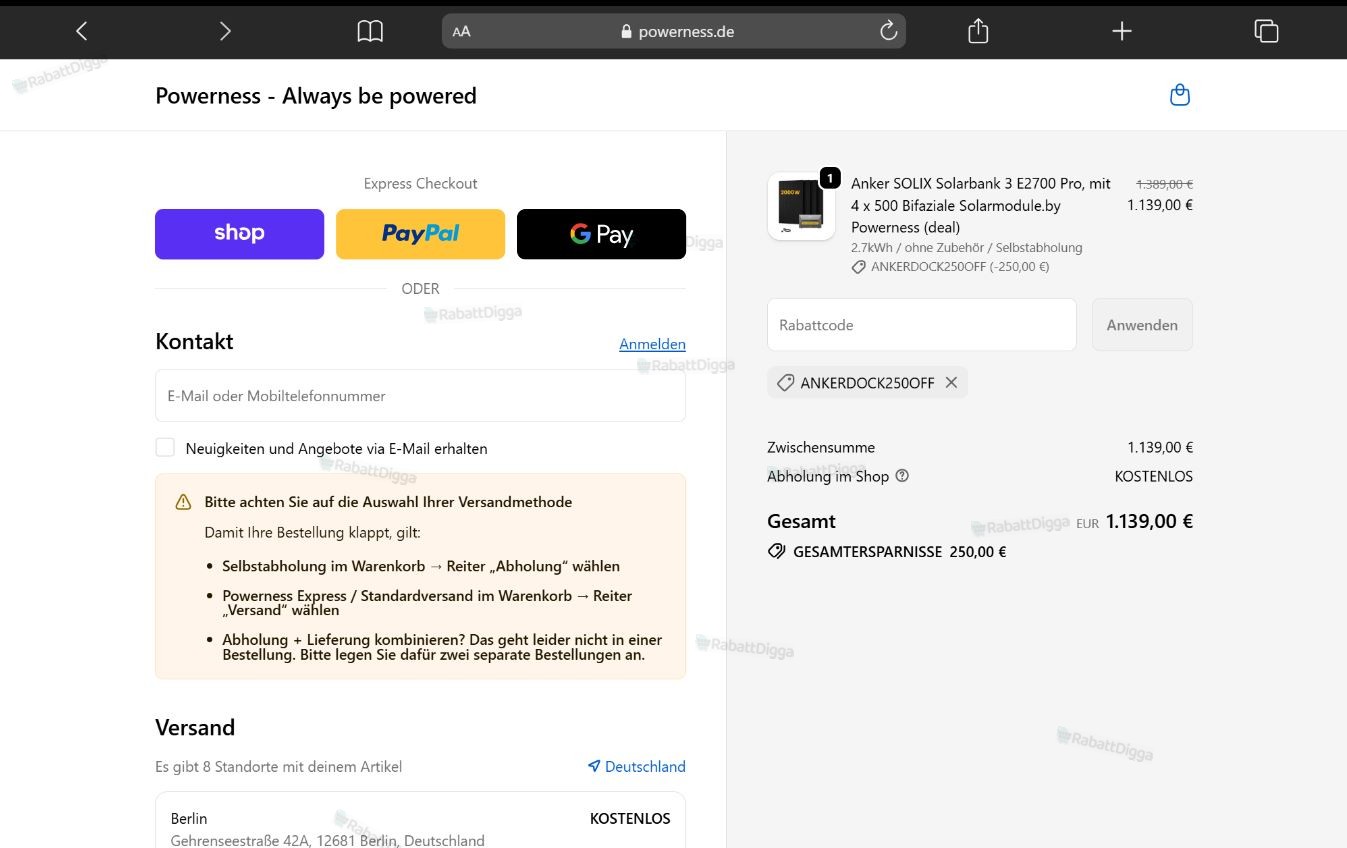Image resolution: width=1347 pixels, height=848 pixels.
Task: Click the Es gibt 8 Standorte text
Action: click(x=278, y=767)
